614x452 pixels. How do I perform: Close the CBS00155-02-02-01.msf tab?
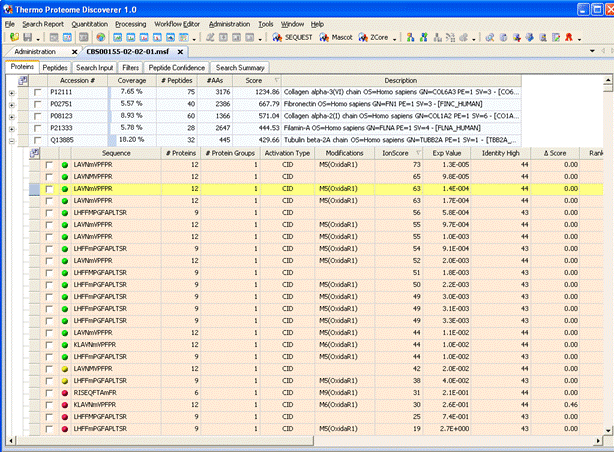coord(180,52)
